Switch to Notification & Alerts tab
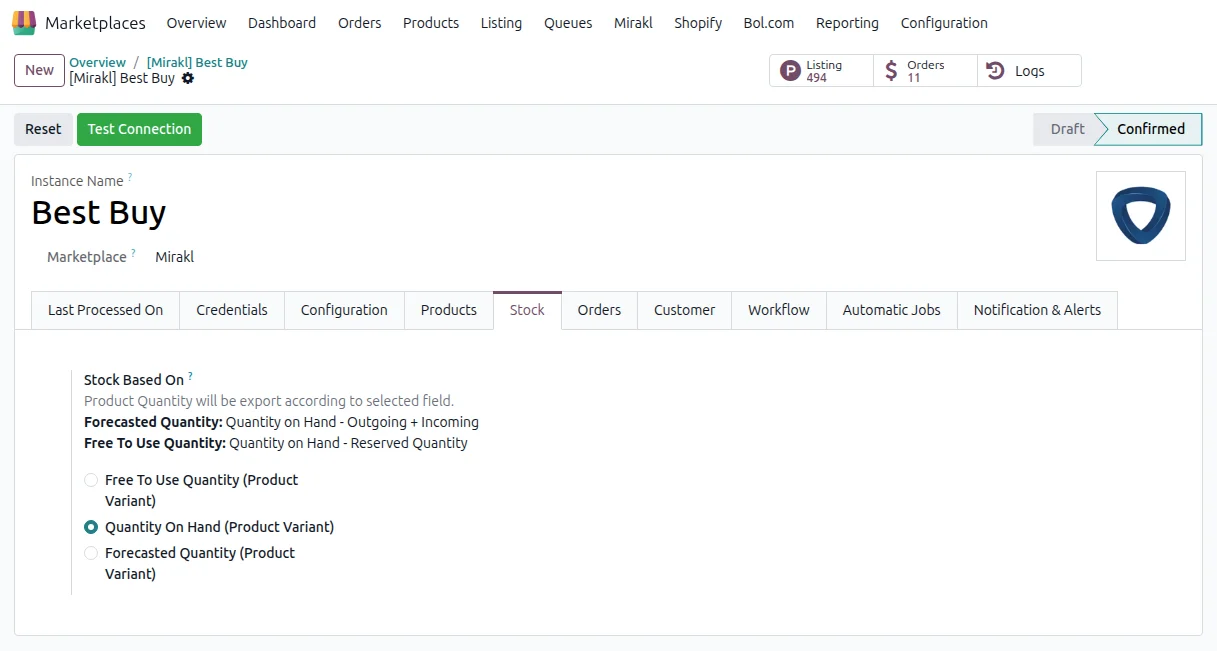The image size is (1217, 651). point(1037,310)
